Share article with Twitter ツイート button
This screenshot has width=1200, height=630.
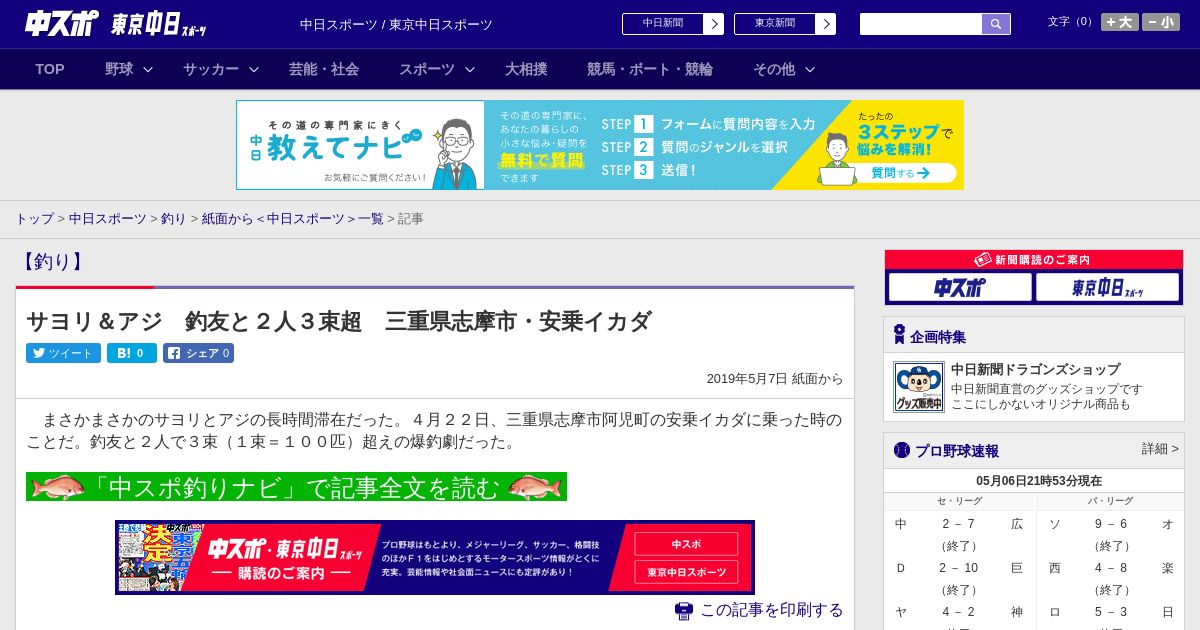tap(63, 353)
